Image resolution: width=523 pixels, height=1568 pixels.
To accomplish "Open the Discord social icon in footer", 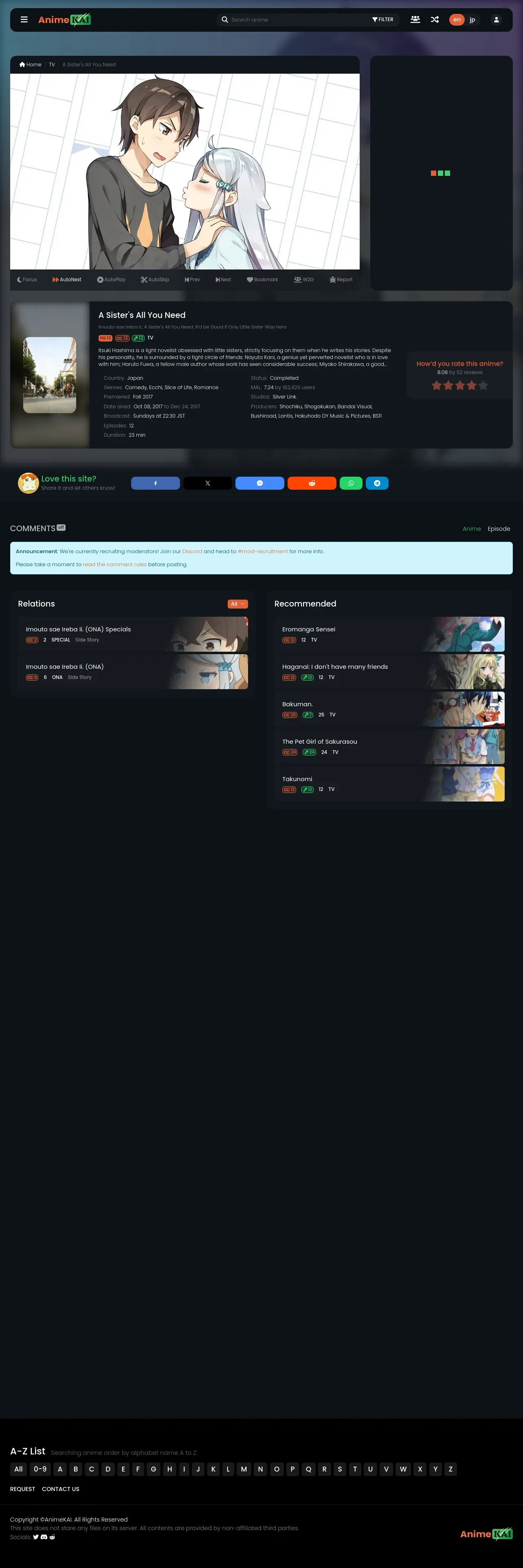I will tap(44, 1537).
